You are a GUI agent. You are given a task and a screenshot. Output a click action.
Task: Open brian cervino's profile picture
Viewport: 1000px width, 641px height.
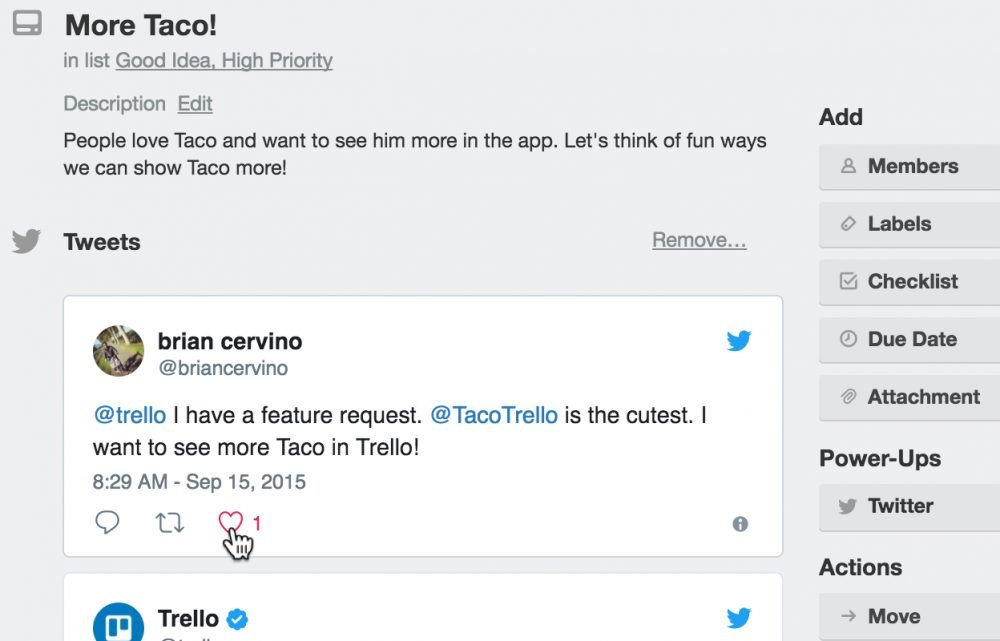point(118,351)
